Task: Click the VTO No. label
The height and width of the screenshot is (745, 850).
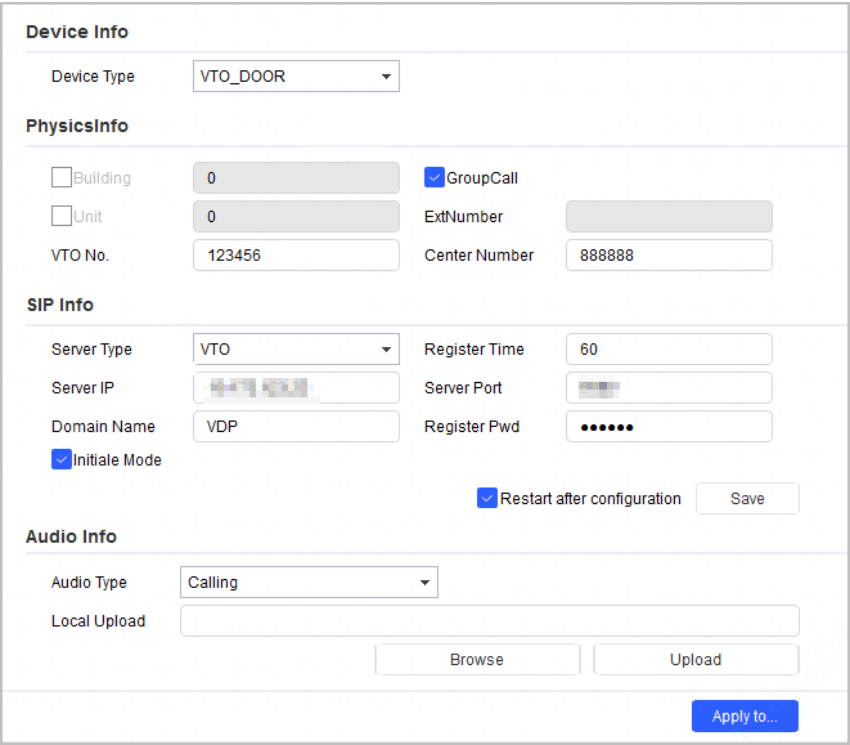Action: 80,255
